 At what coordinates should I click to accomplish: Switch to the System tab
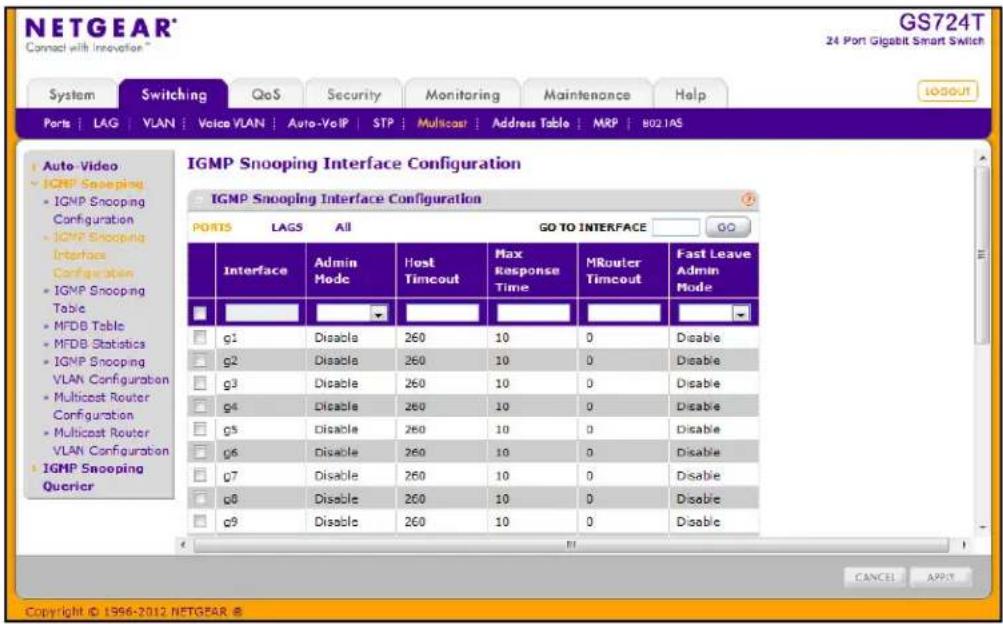tap(72, 95)
